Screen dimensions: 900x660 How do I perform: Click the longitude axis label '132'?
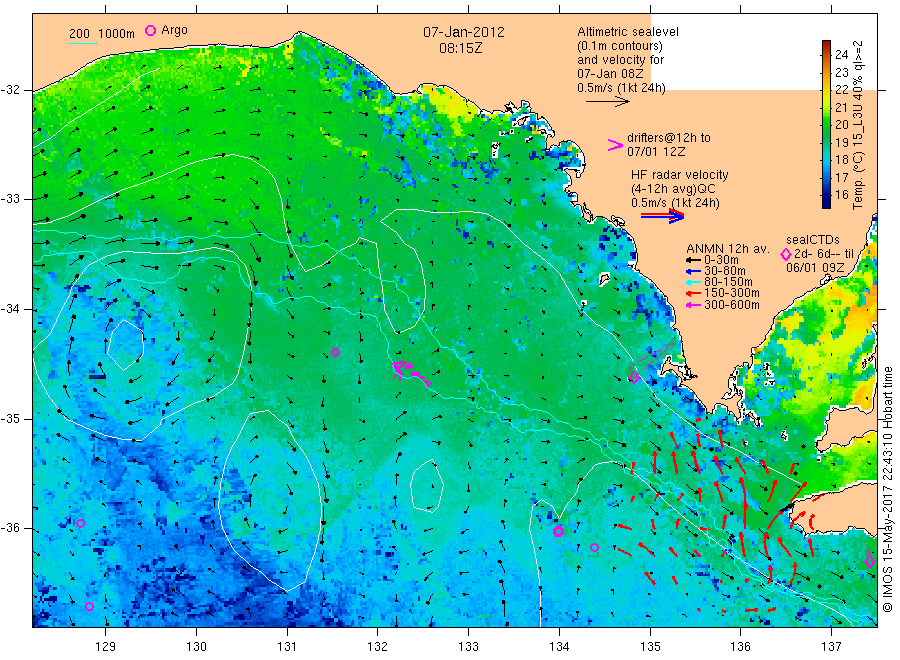(378, 647)
